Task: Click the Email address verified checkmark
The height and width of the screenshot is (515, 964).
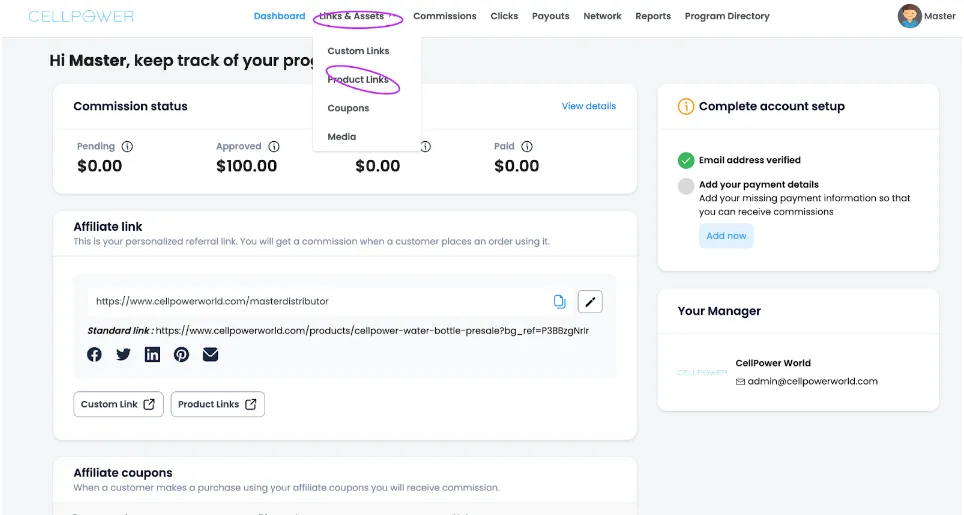Action: click(x=686, y=160)
